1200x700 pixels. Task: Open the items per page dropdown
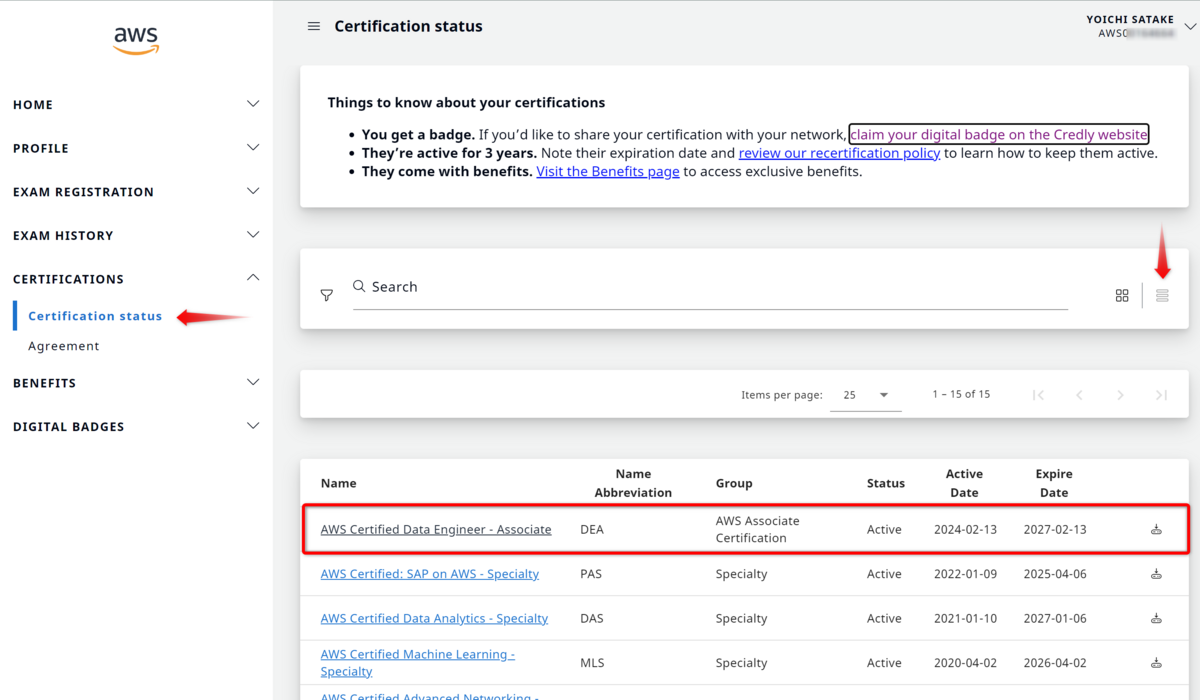pyautogui.click(x=866, y=395)
